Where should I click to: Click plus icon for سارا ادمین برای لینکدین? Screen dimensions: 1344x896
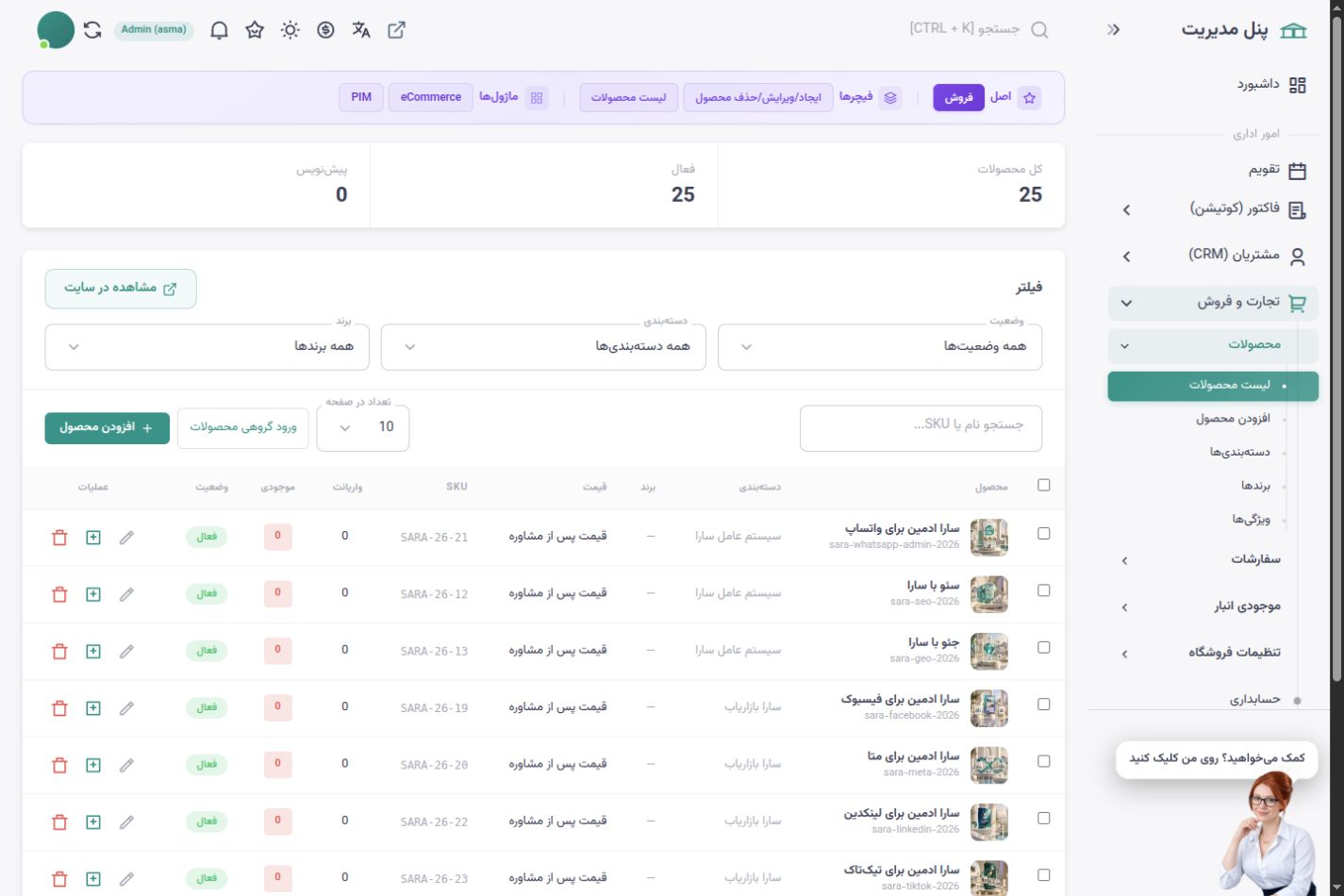coord(93,821)
